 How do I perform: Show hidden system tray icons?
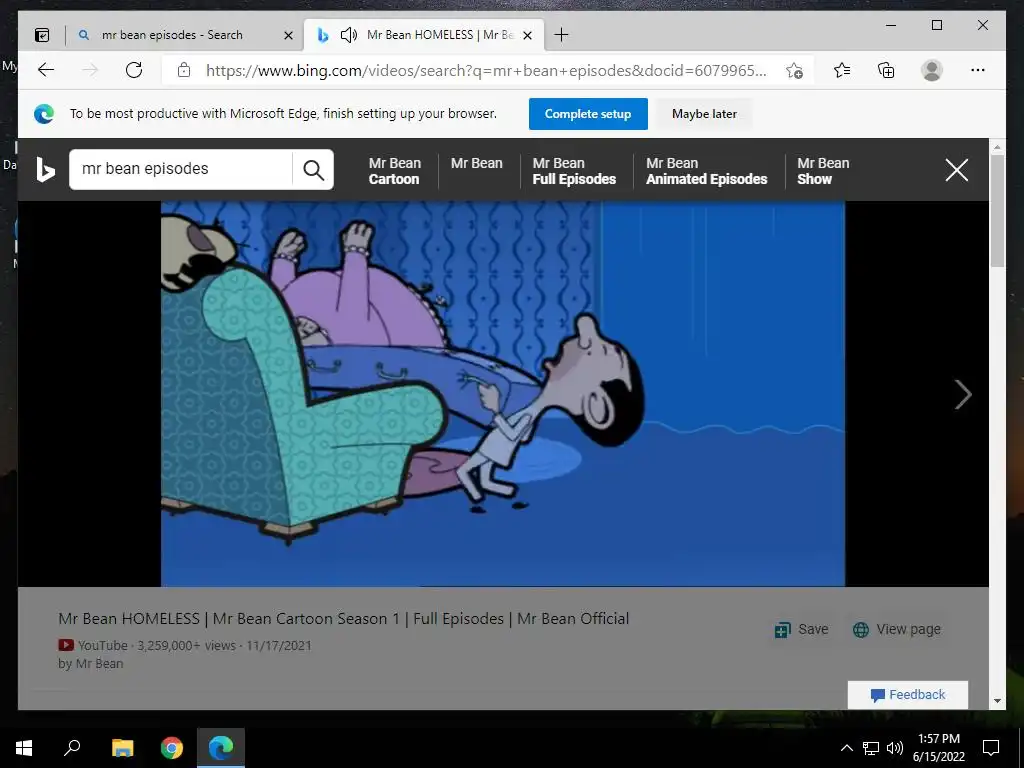click(x=846, y=748)
